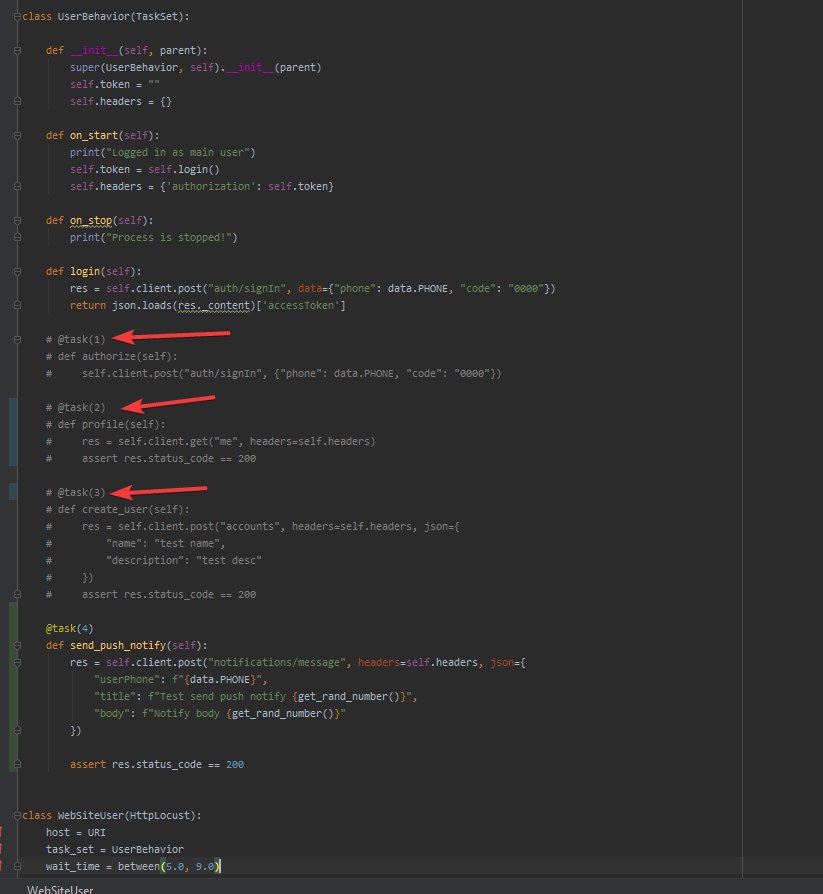Collapse the def on_start method fold
Screen dimensions: 823x894
[17, 136]
